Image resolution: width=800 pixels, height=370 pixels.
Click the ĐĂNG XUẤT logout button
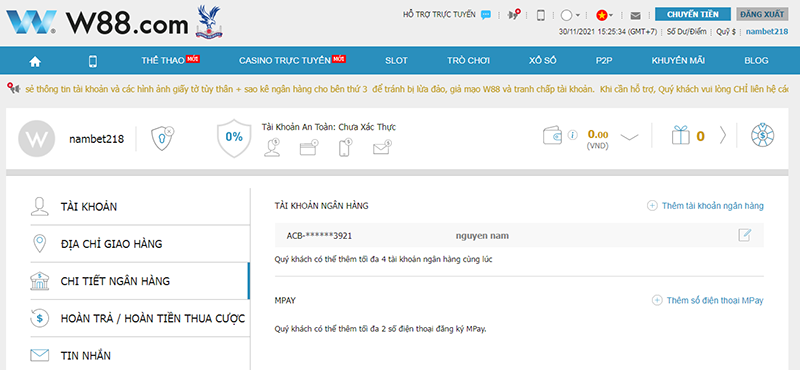click(x=762, y=14)
